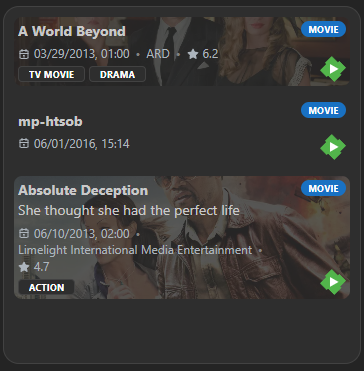The height and width of the screenshot is (371, 364).
Task: Open the Absolute Deception title
Action: (x=83, y=191)
